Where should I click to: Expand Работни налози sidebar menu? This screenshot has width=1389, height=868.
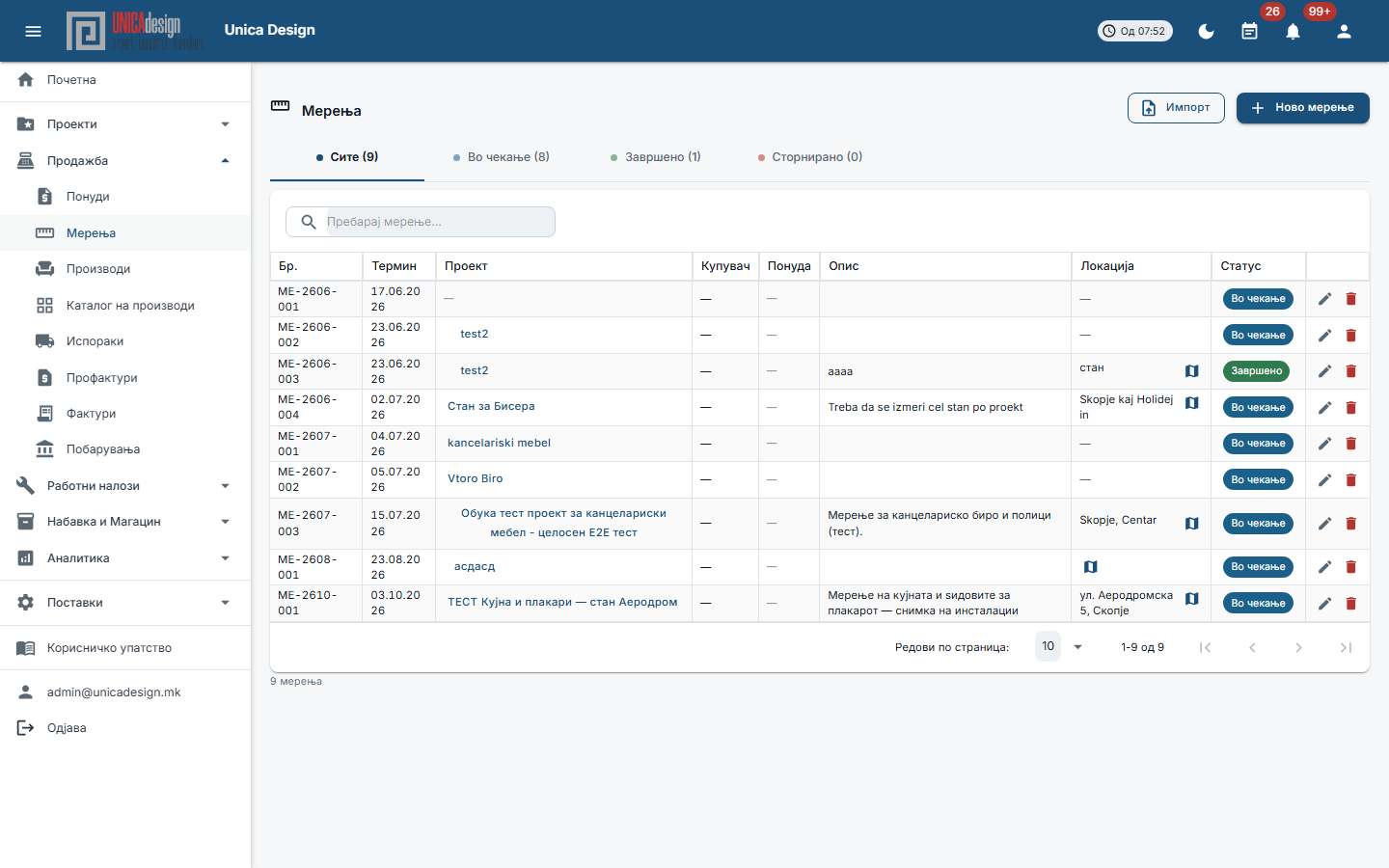[x=125, y=486]
